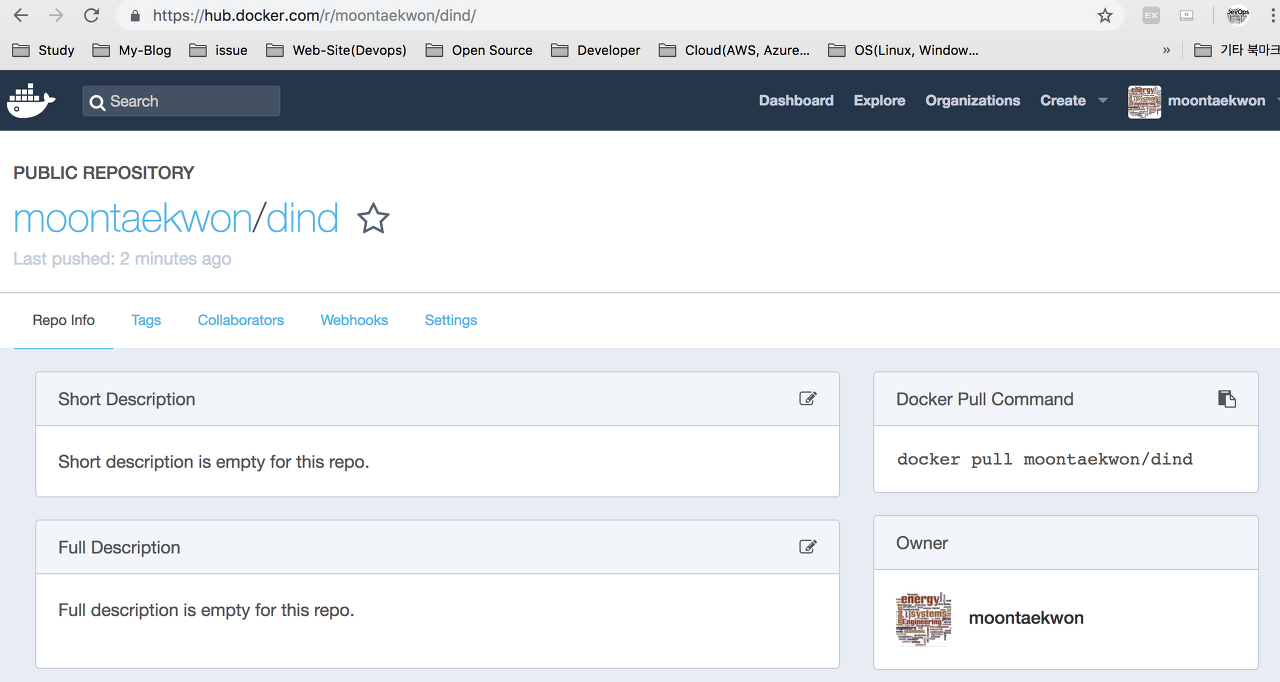The image size is (1280, 682).
Task: Open the My-Blog bookmark folder
Action: tap(131, 50)
